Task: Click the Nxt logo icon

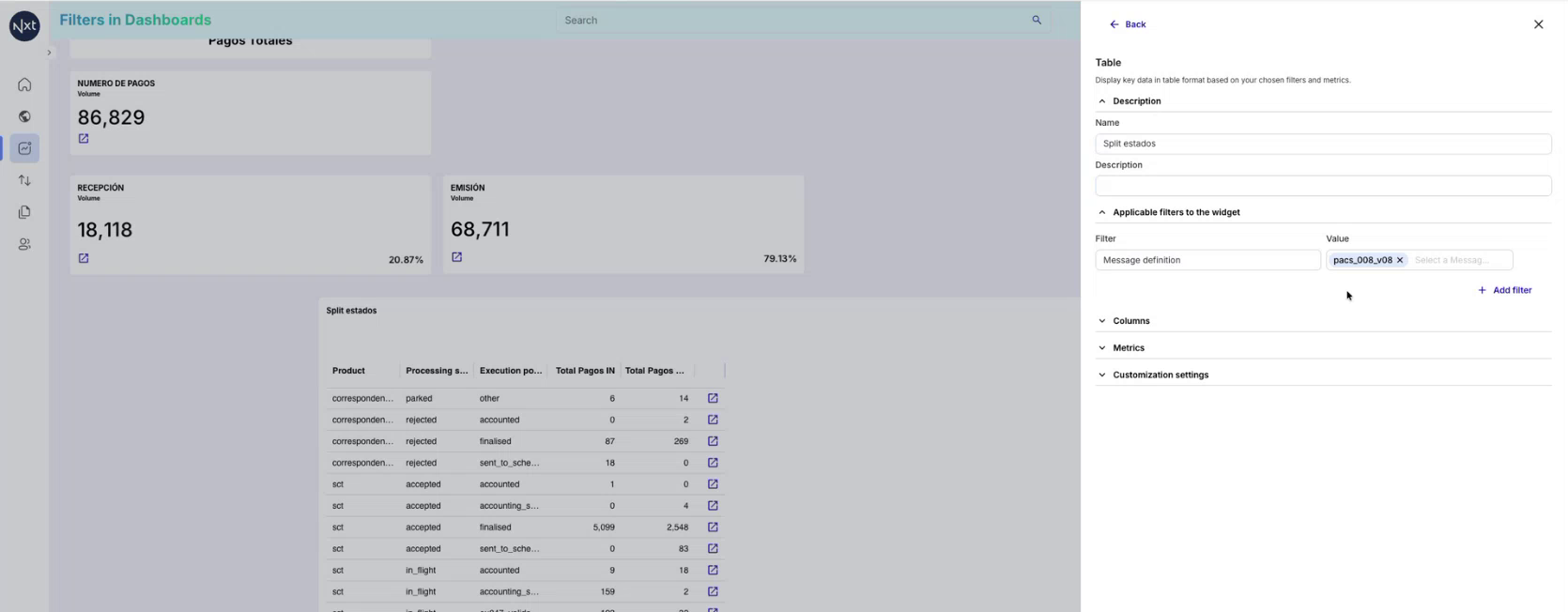Action: coord(24,26)
